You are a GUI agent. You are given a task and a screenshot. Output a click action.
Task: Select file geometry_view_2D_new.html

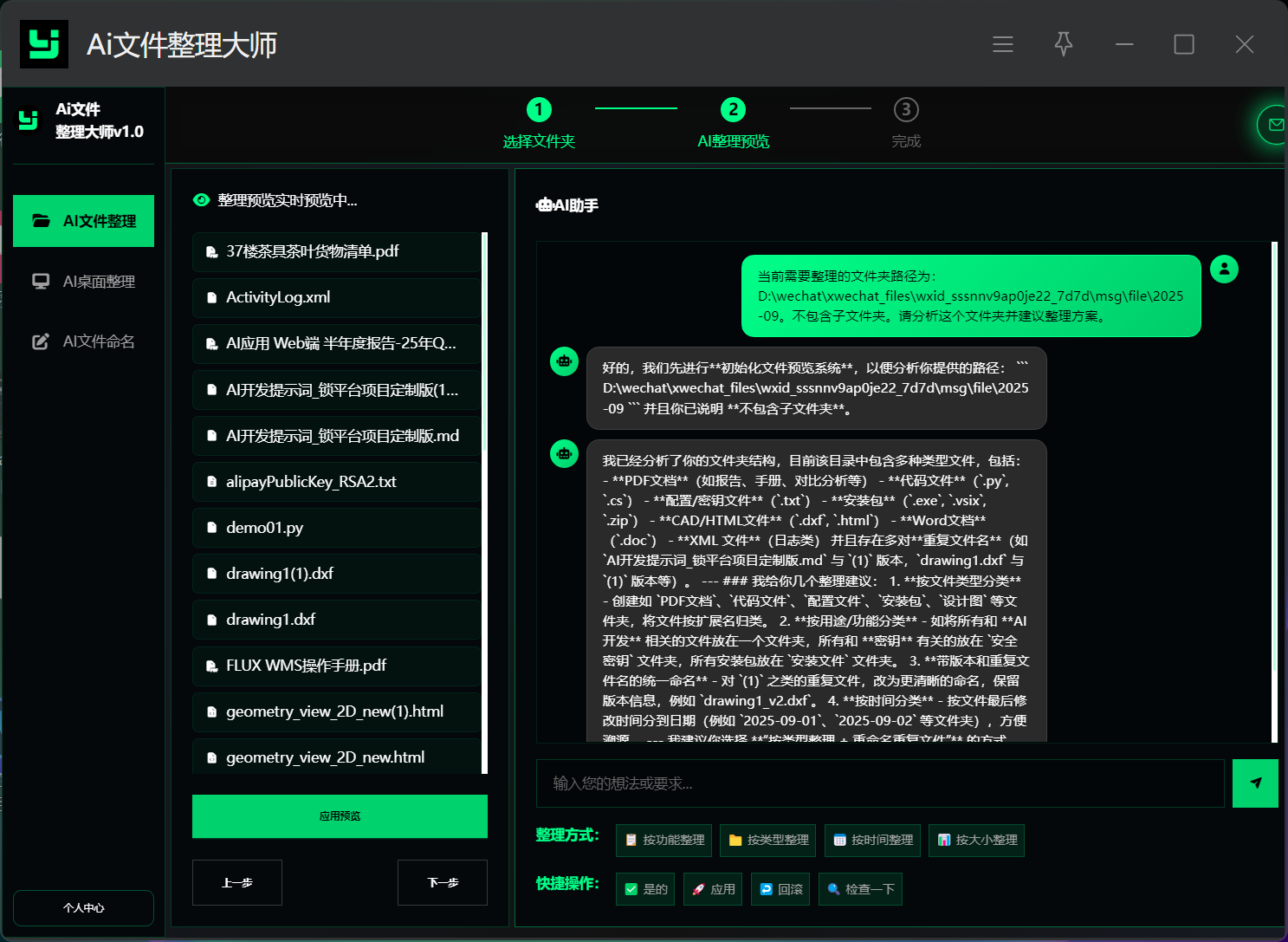pos(336,757)
